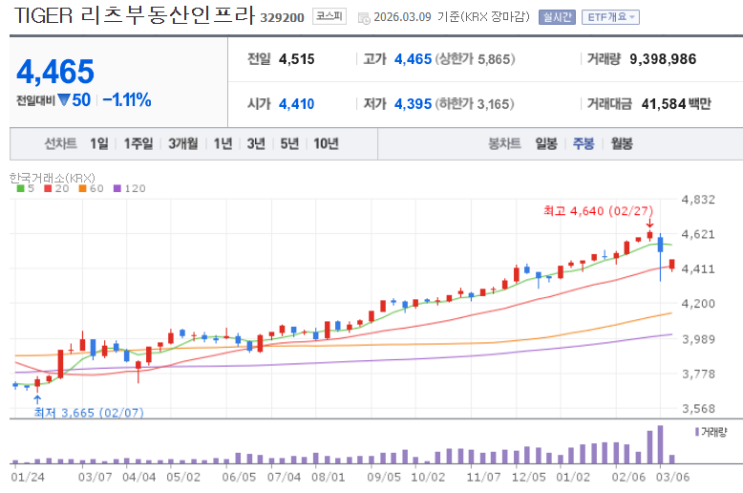Click the 03/06 date axis label
Viewport: 743px width, 493px height.
[x=673, y=477]
